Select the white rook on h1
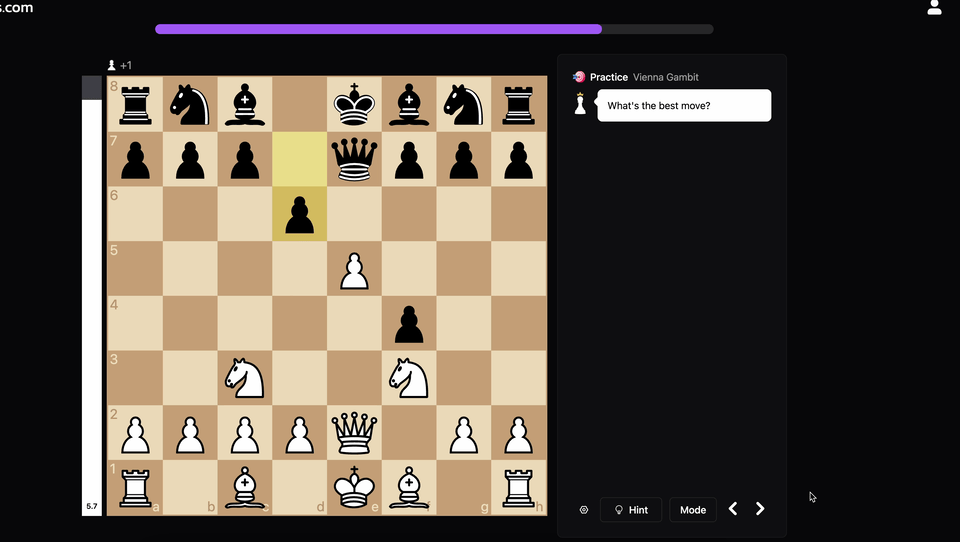Screen dimensions: 960x542 pos(519,487)
